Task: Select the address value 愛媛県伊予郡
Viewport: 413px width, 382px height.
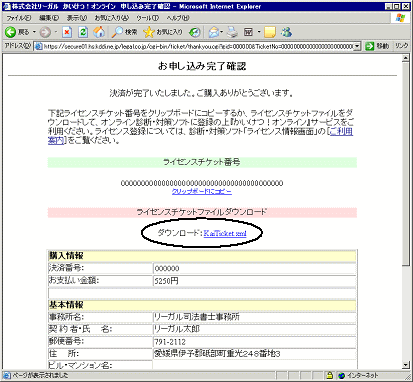Action: coord(217,354)
